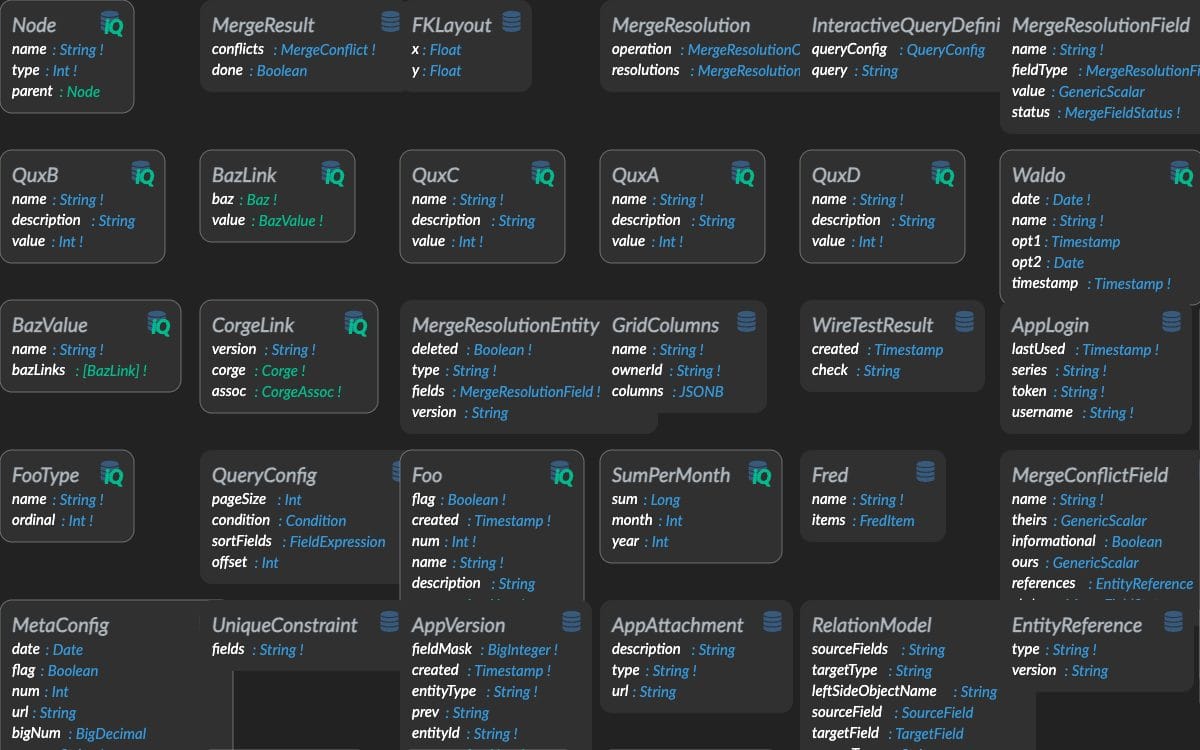1200x750 pixels.
Task: Click the Condition type in QueryConfig card
Action: 316,521
